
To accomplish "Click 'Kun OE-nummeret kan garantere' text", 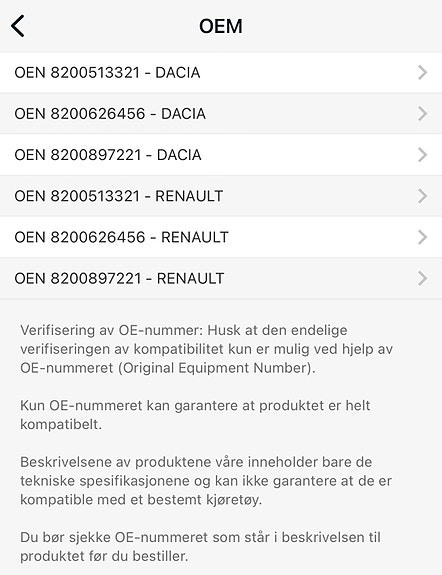I will tap(195, 415).
